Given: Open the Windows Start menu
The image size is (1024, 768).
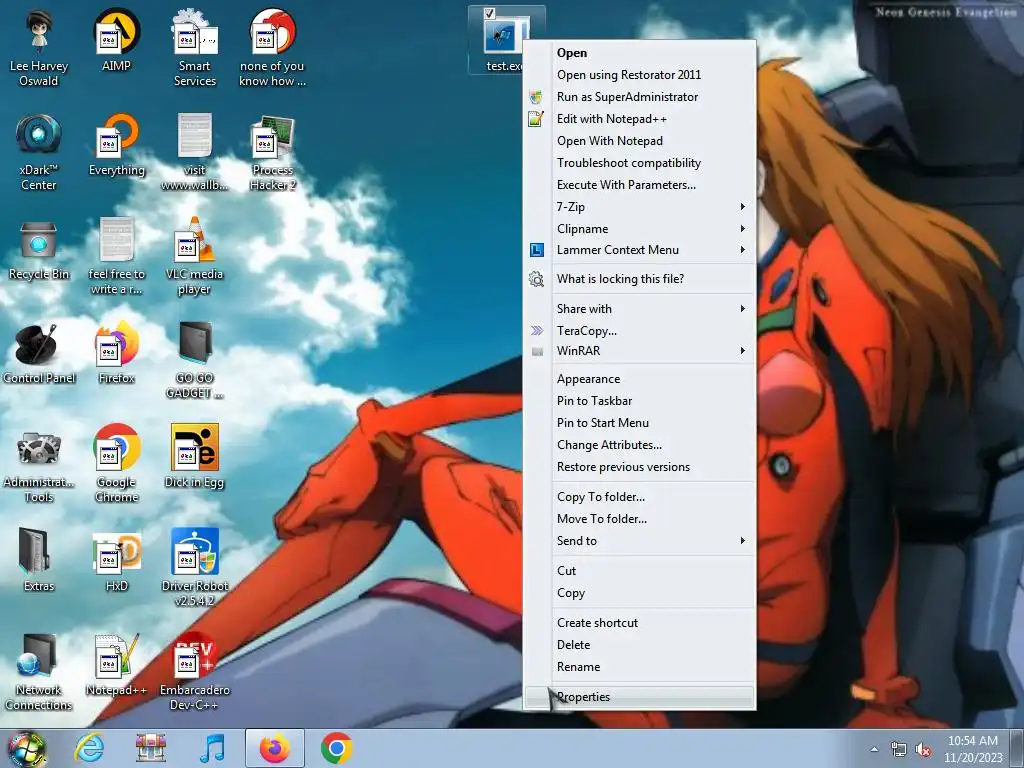Looking at the screenshot, I should 26,748.
